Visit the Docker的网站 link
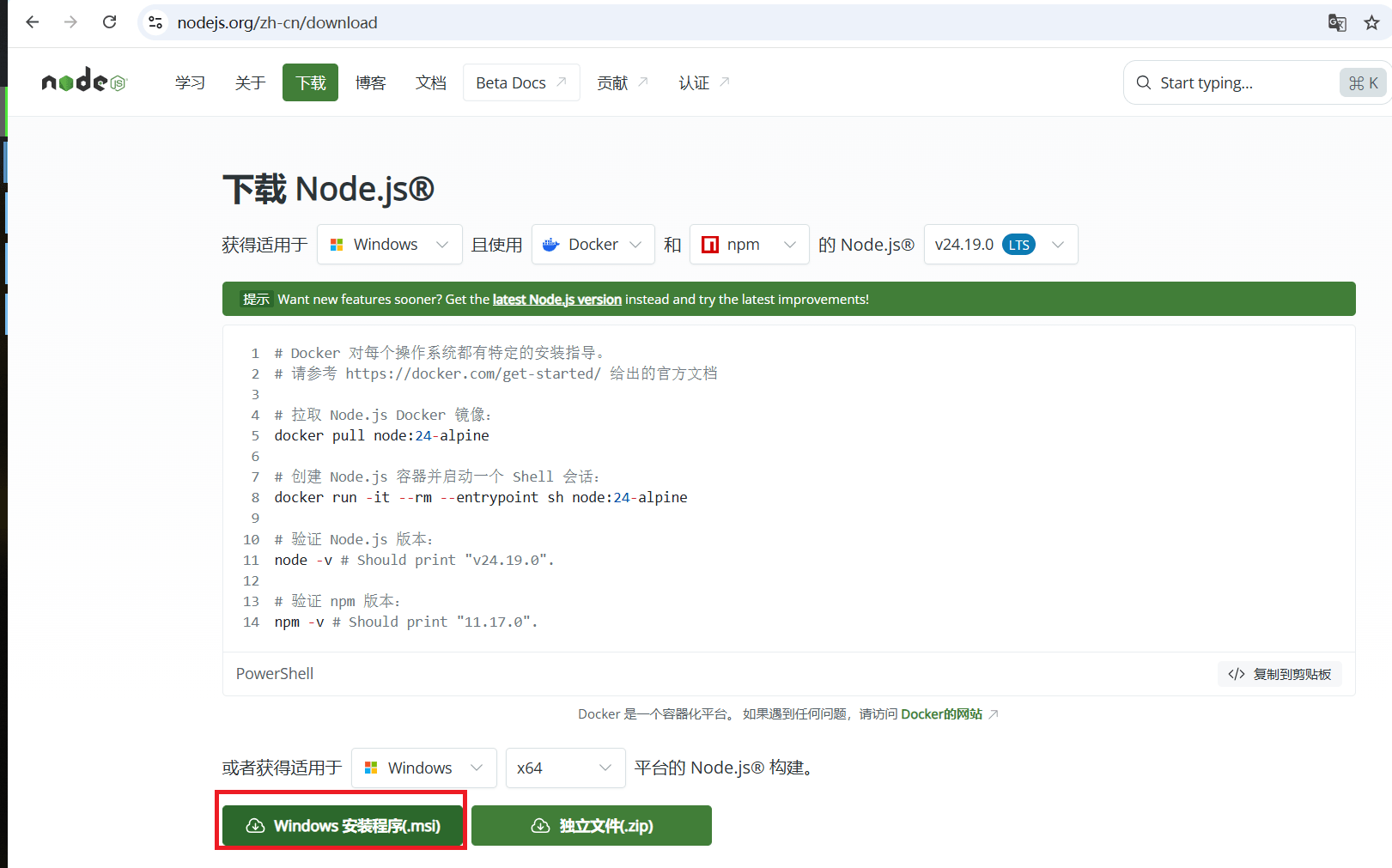This screenshot has width=1392, height=868. [x=941, y=714]
